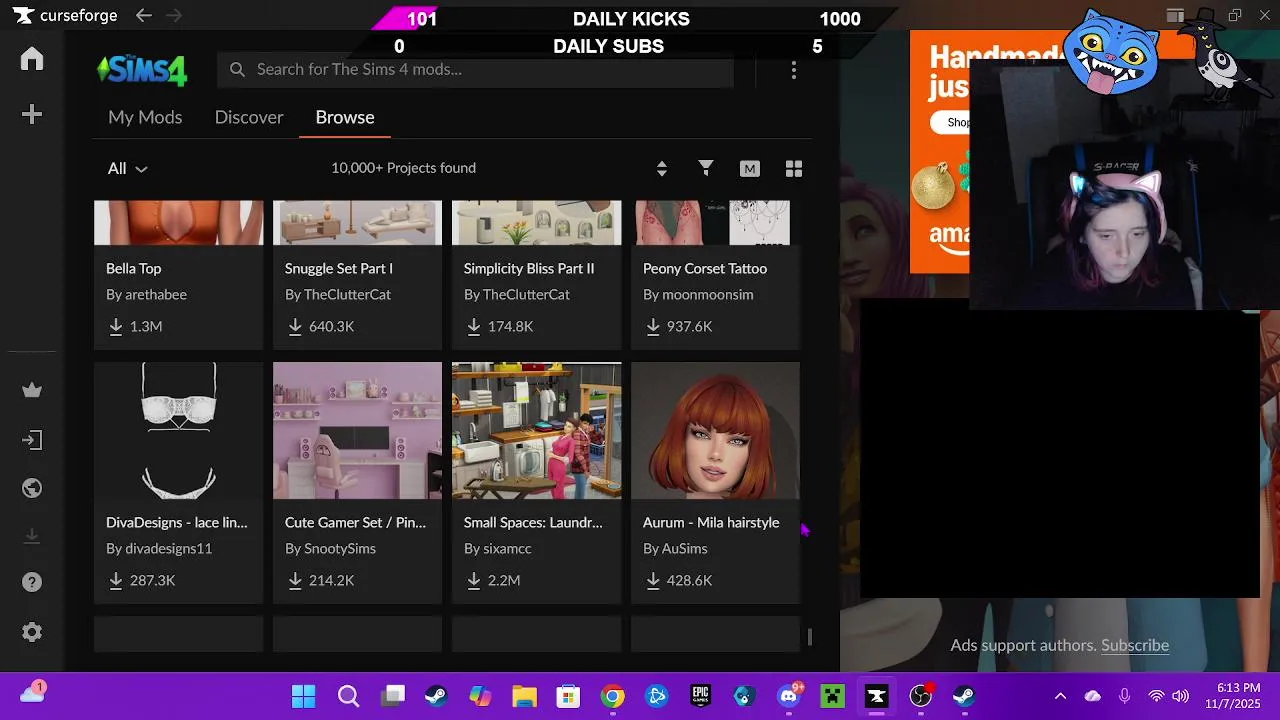
Task: Open Minecraft creeper icon in taskbar
Action: tap(832, 696)
